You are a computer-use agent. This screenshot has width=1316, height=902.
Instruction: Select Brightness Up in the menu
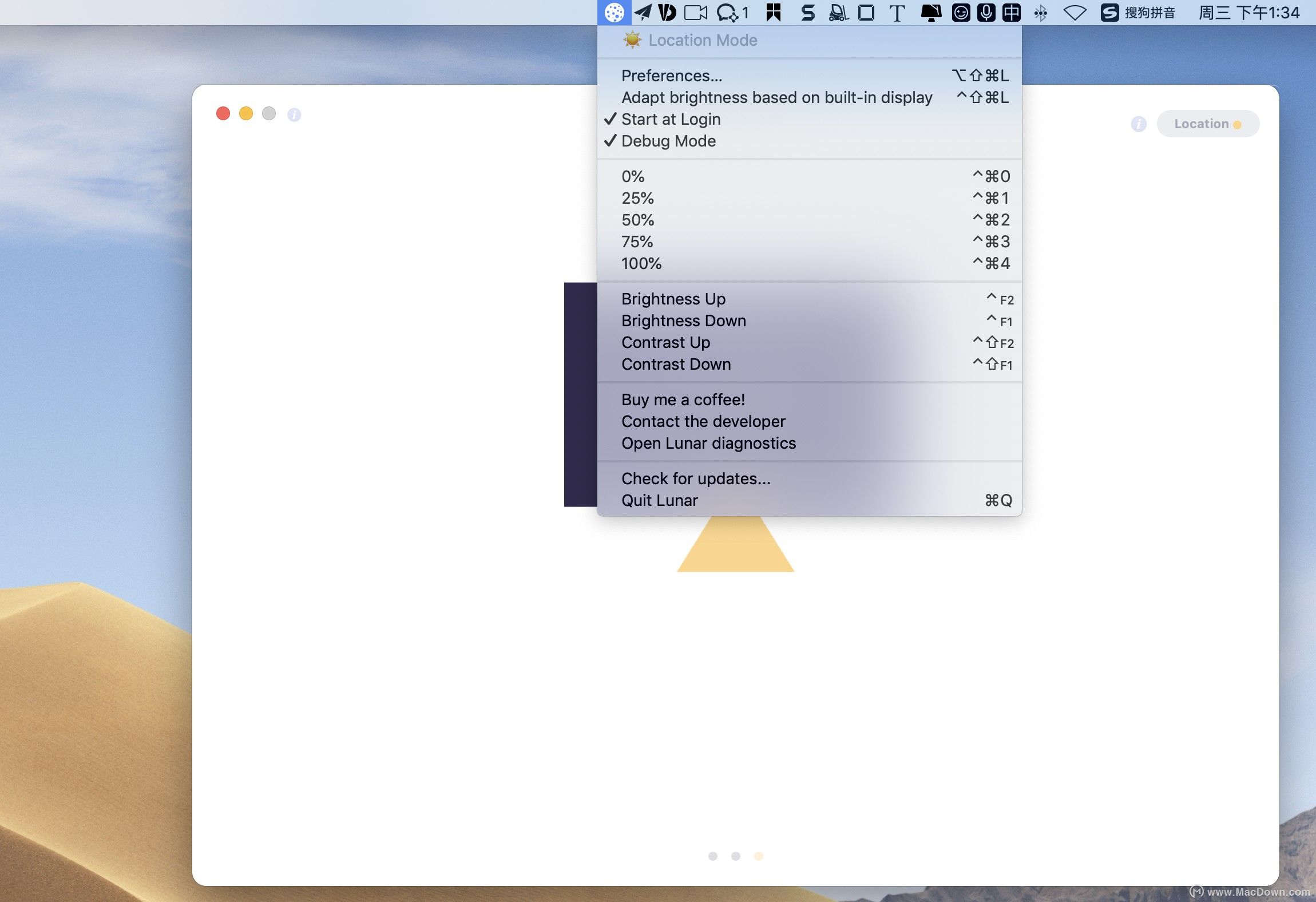pyautogui.click(x=673, y=299)
